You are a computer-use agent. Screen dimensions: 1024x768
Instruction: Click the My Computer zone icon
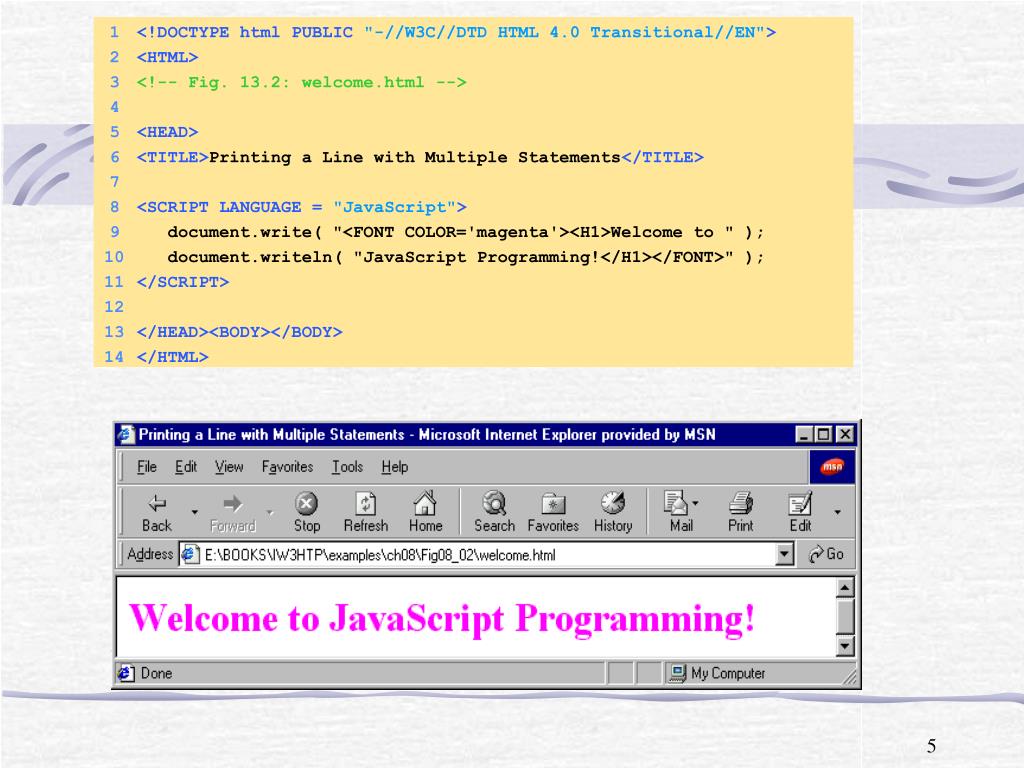coord(678,673)
